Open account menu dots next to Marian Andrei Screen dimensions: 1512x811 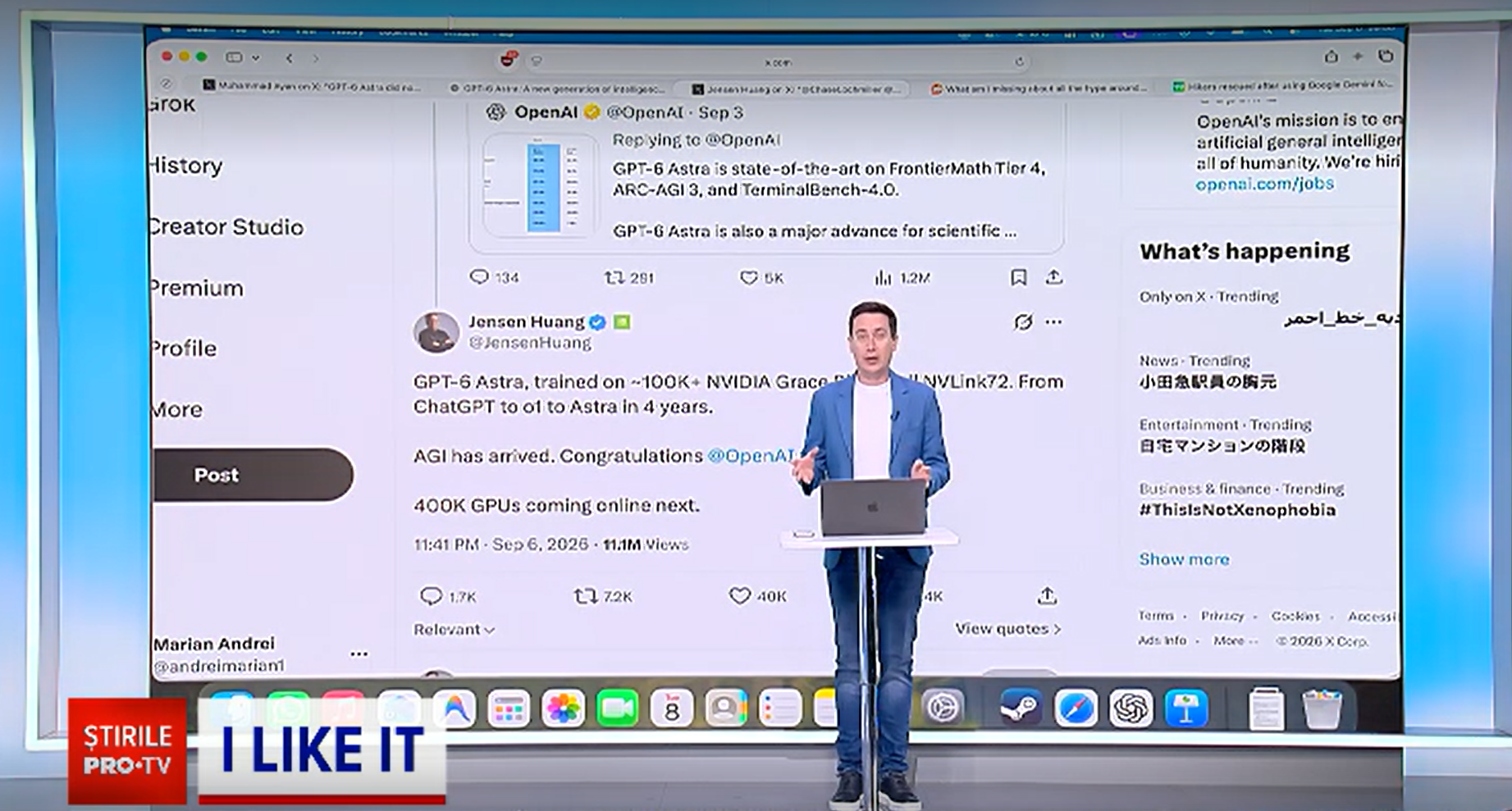[x=359, y=654]
